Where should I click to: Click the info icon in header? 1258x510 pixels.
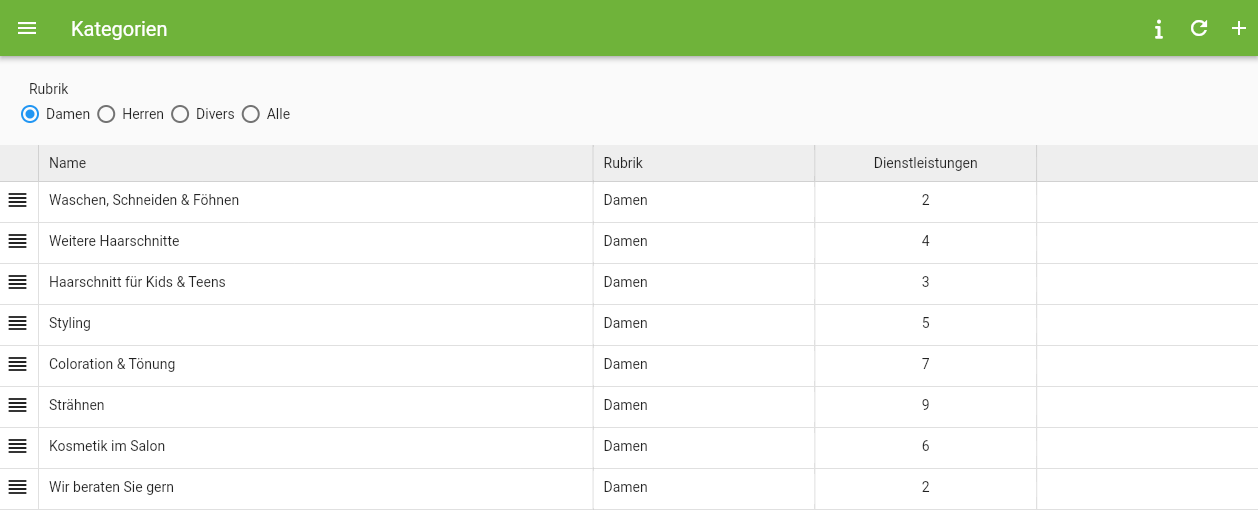click(x=1158, y=29)
